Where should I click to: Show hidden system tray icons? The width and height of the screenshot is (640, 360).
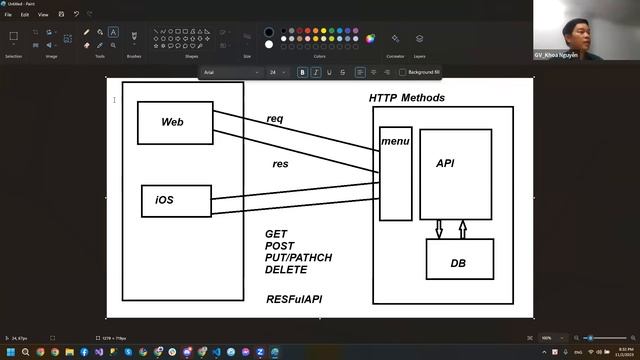544,352
